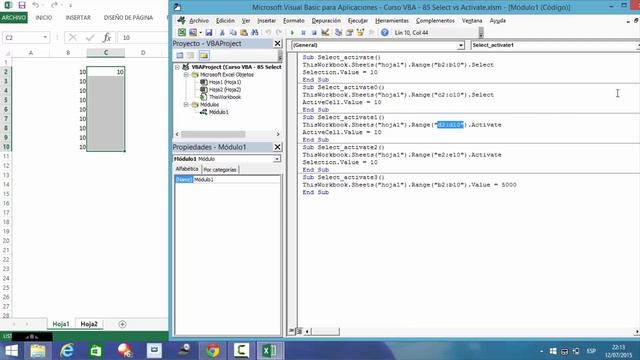Click the Cut scissors icon in VBA toolbar

222,33
